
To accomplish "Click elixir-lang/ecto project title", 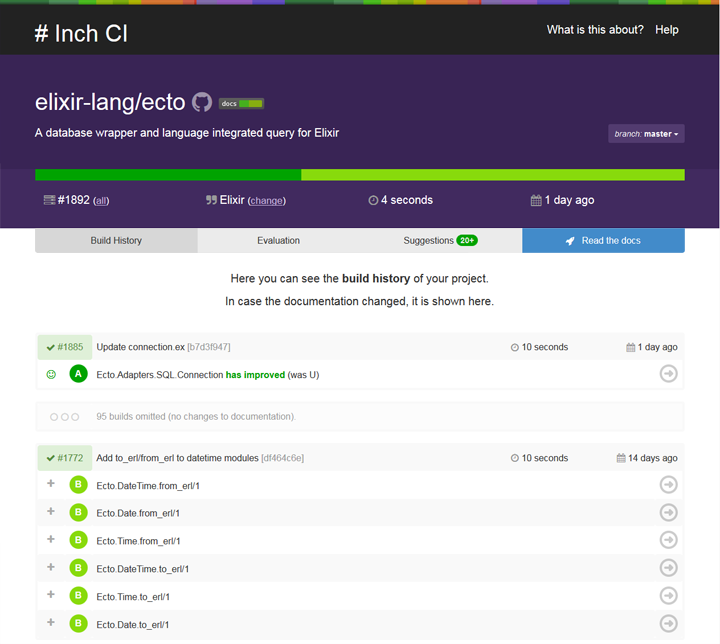I will click(x=110, y=102).
